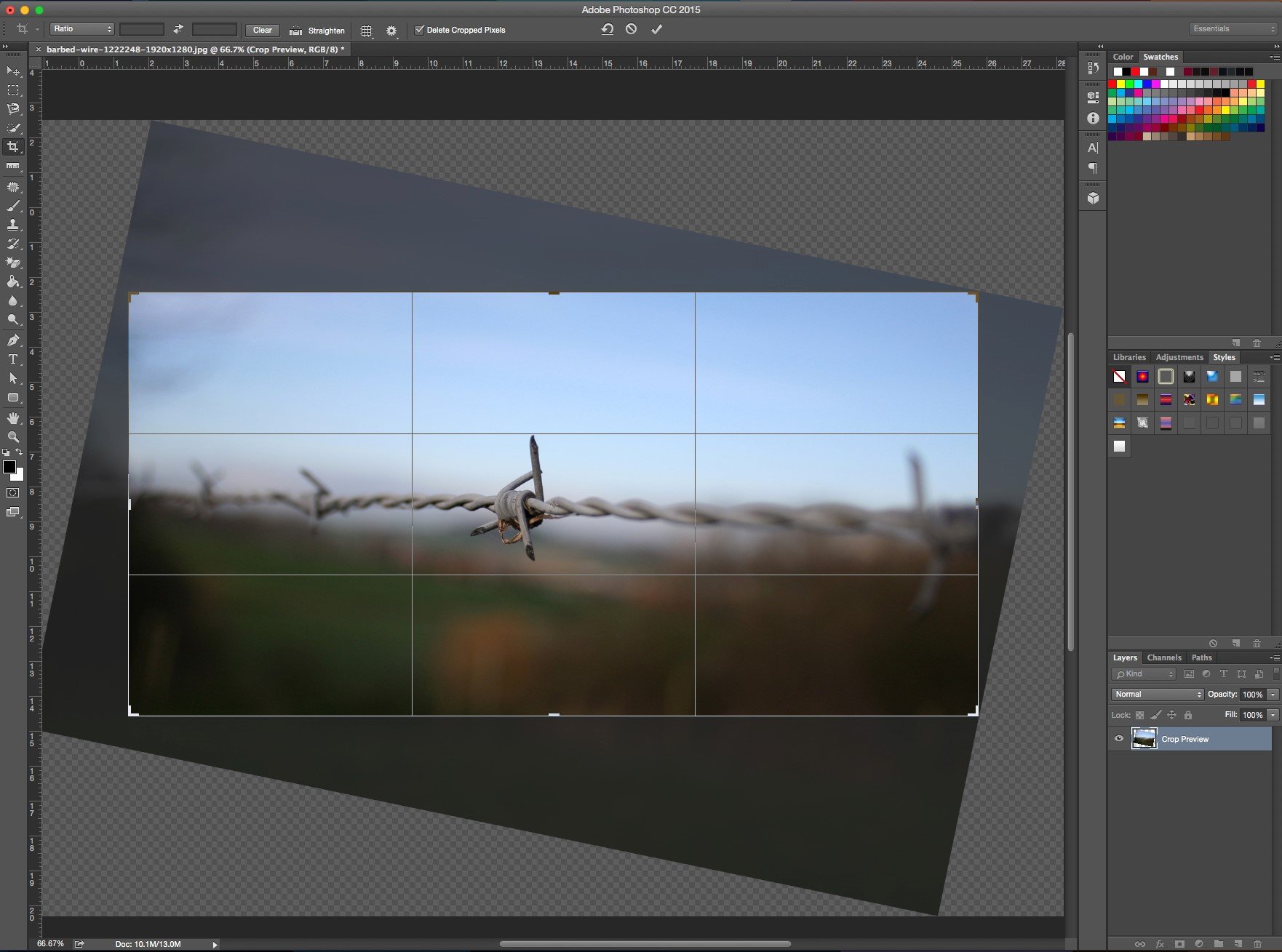Screen dimensions: 1282x952
Task: Switch to the Color tab
Action: click(x=1123, y=57)
